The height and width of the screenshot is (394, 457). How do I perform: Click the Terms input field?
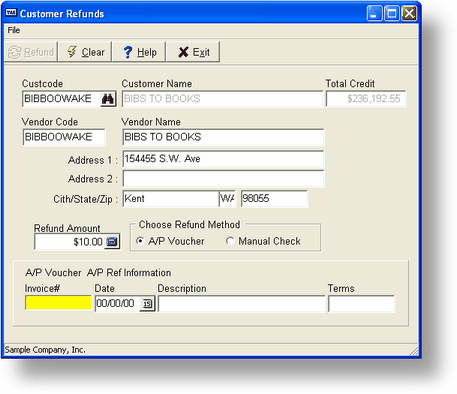pyautogui.click(x=362, y=304)
